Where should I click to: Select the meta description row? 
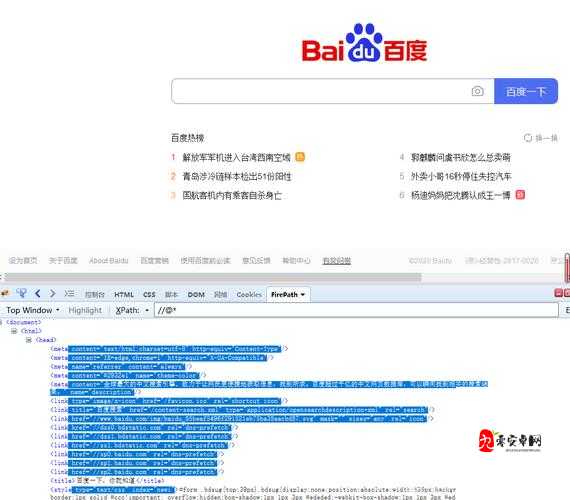click(269, 388)
